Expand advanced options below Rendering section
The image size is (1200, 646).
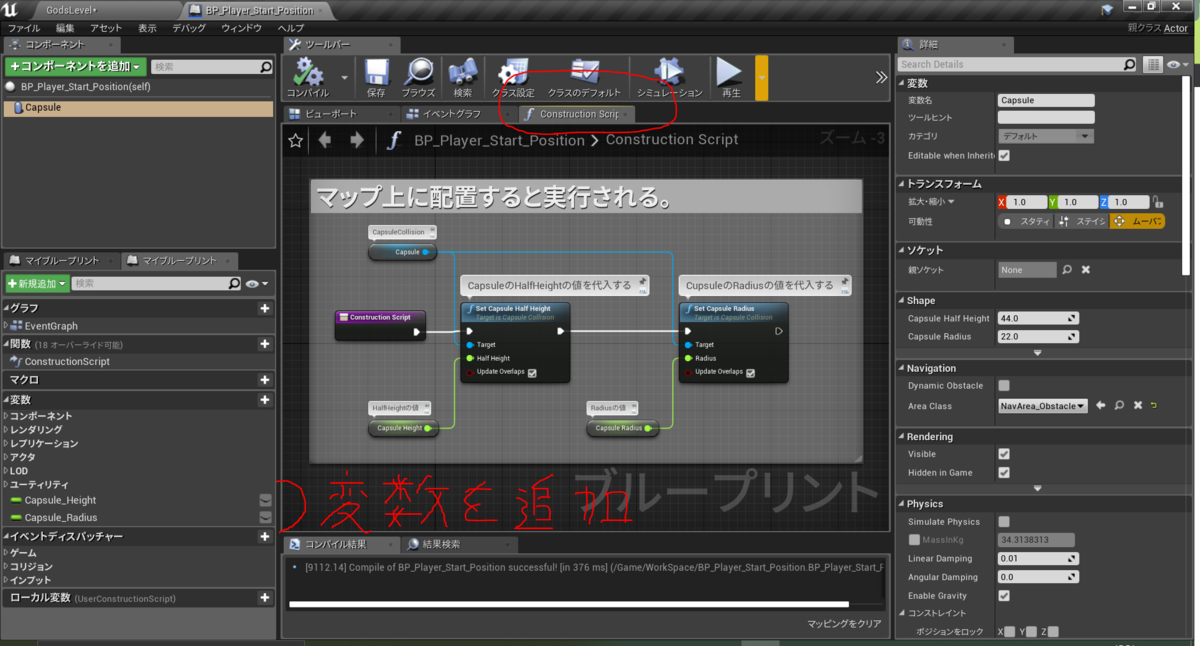(1038, 488)
